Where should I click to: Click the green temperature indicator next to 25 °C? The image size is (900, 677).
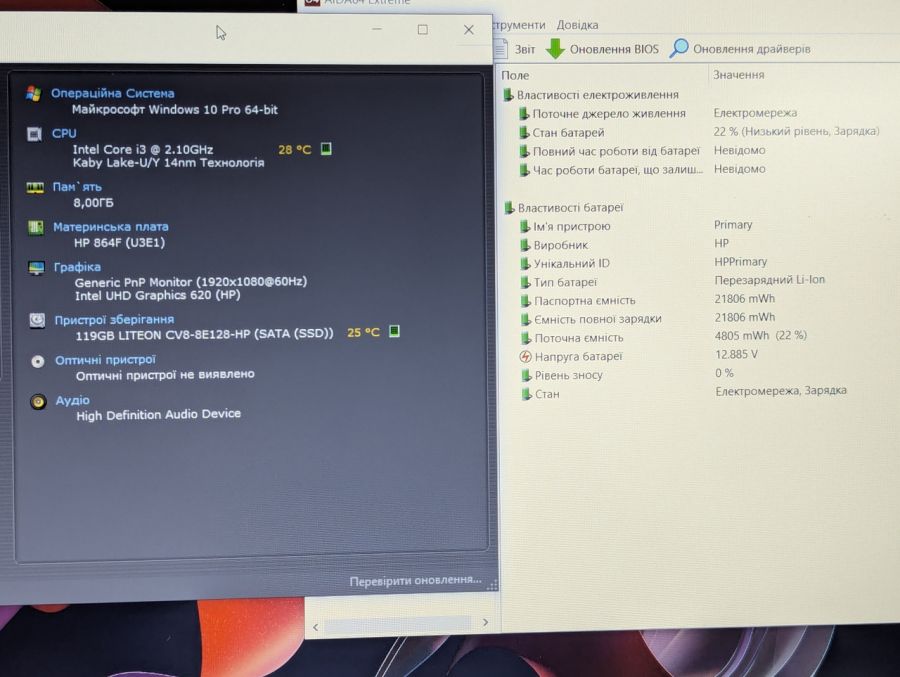[394, 331]
